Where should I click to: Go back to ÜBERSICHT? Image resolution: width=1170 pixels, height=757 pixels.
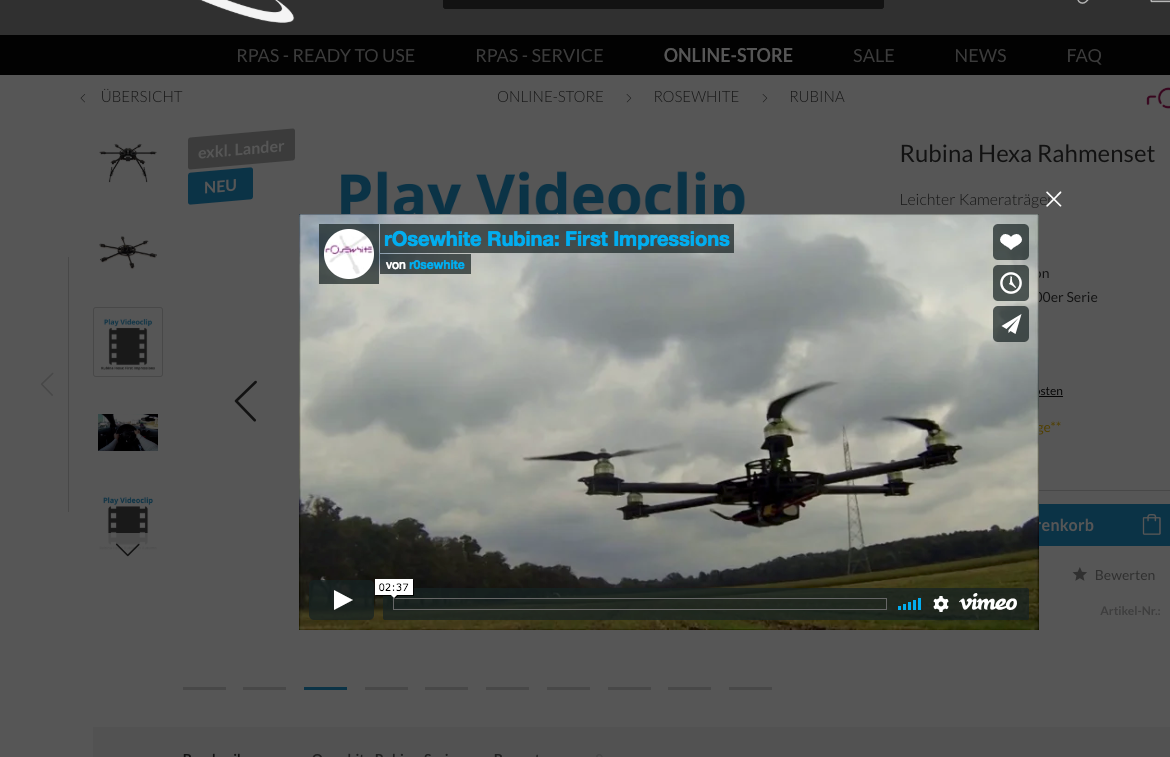point(132,97)
